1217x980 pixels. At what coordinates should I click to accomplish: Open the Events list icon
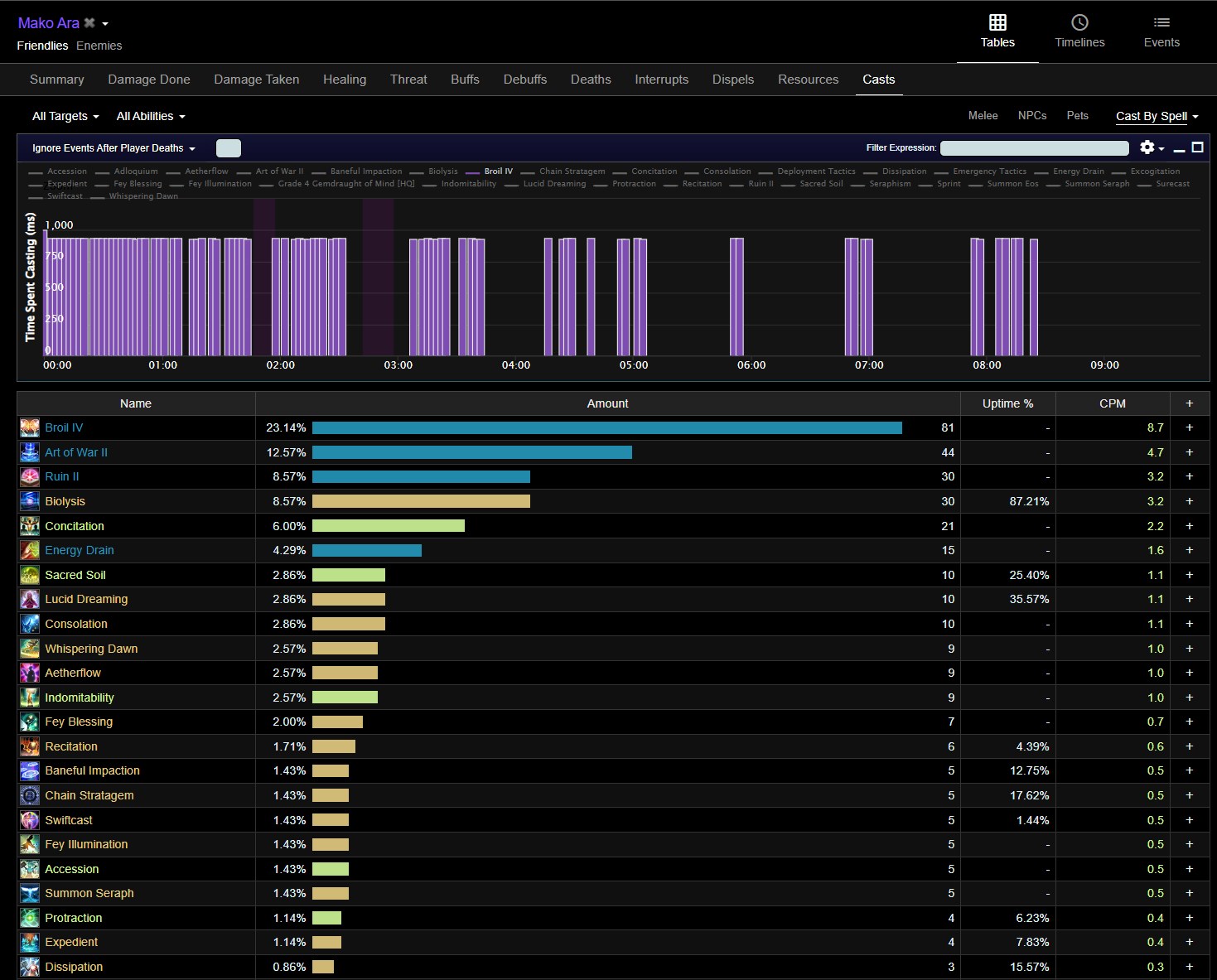click(1161, 22)
